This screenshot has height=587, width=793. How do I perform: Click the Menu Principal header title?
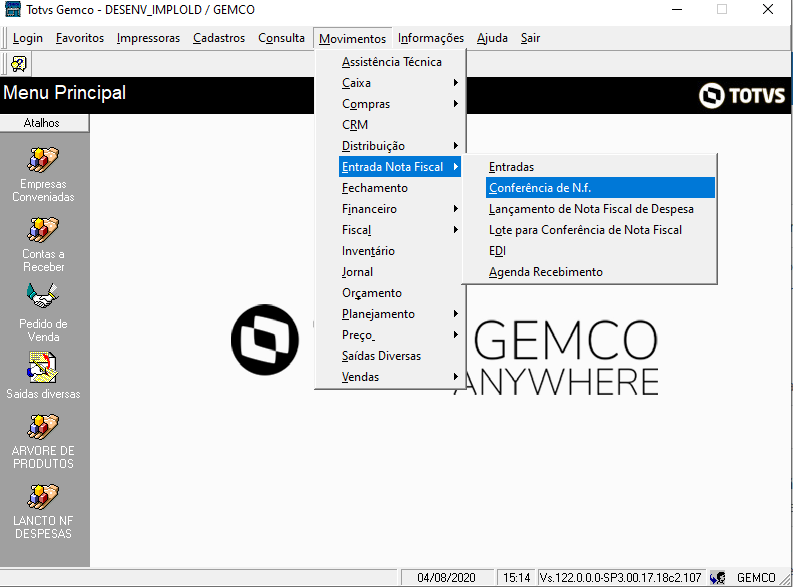coord(65,93)
